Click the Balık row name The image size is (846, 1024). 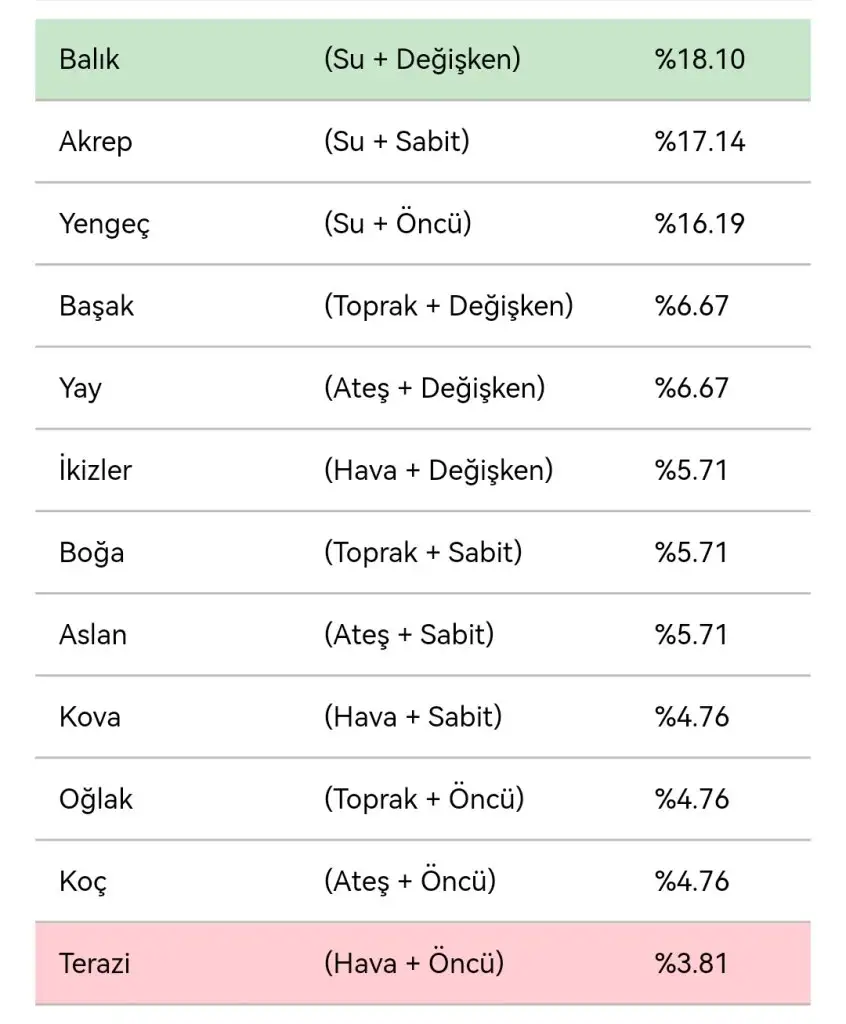click(x=89, y=59)
